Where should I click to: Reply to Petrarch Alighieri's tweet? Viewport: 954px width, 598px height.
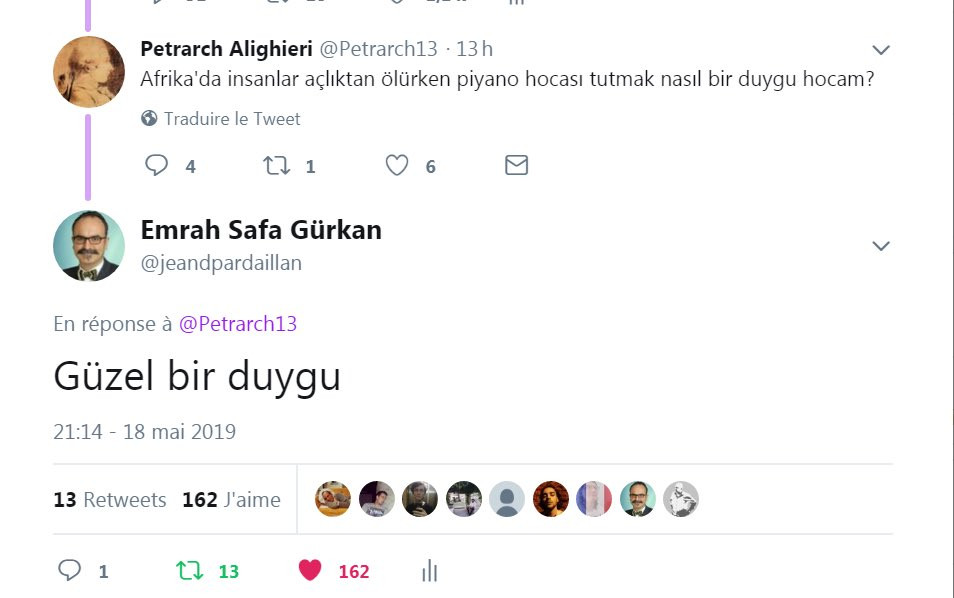pyautogui.click(x=156, y=165)
